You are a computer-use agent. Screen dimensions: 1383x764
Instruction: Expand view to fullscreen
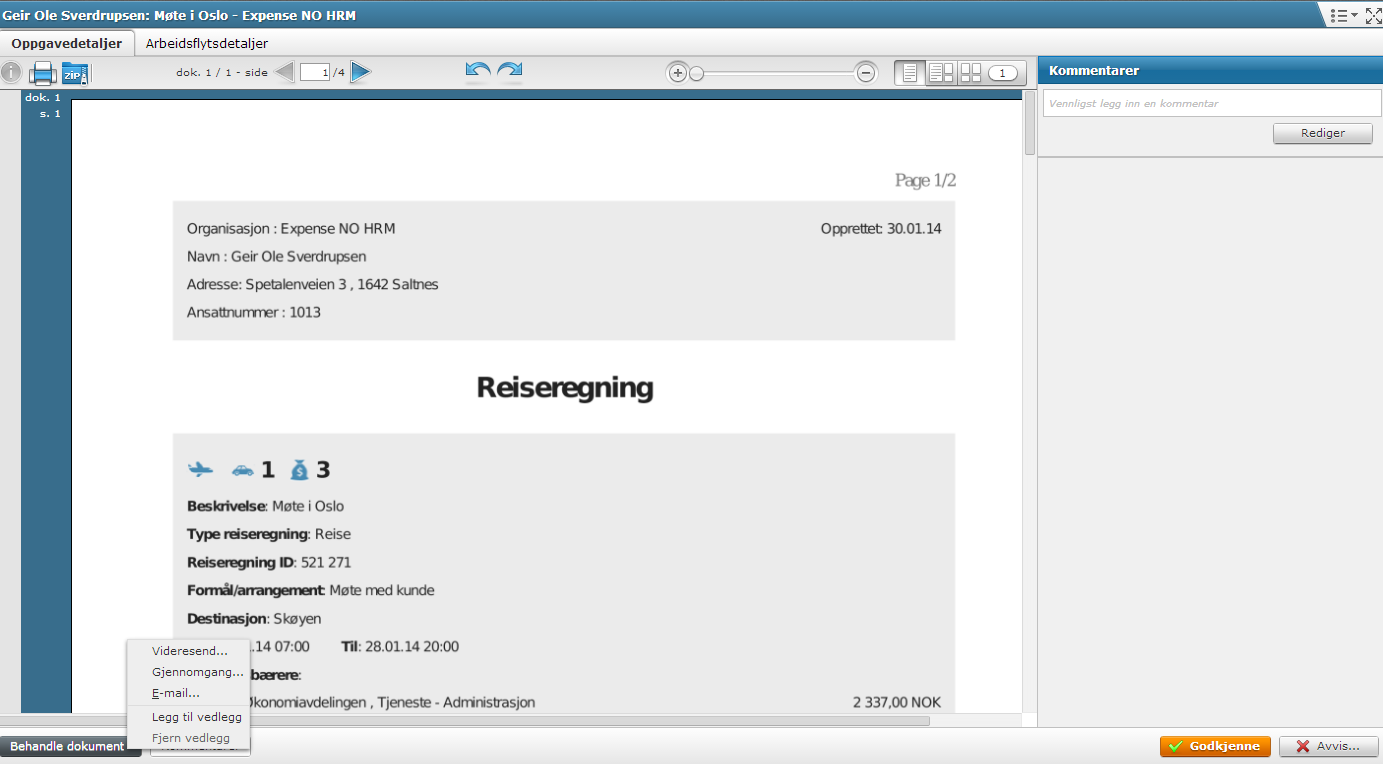point(1373,15)
